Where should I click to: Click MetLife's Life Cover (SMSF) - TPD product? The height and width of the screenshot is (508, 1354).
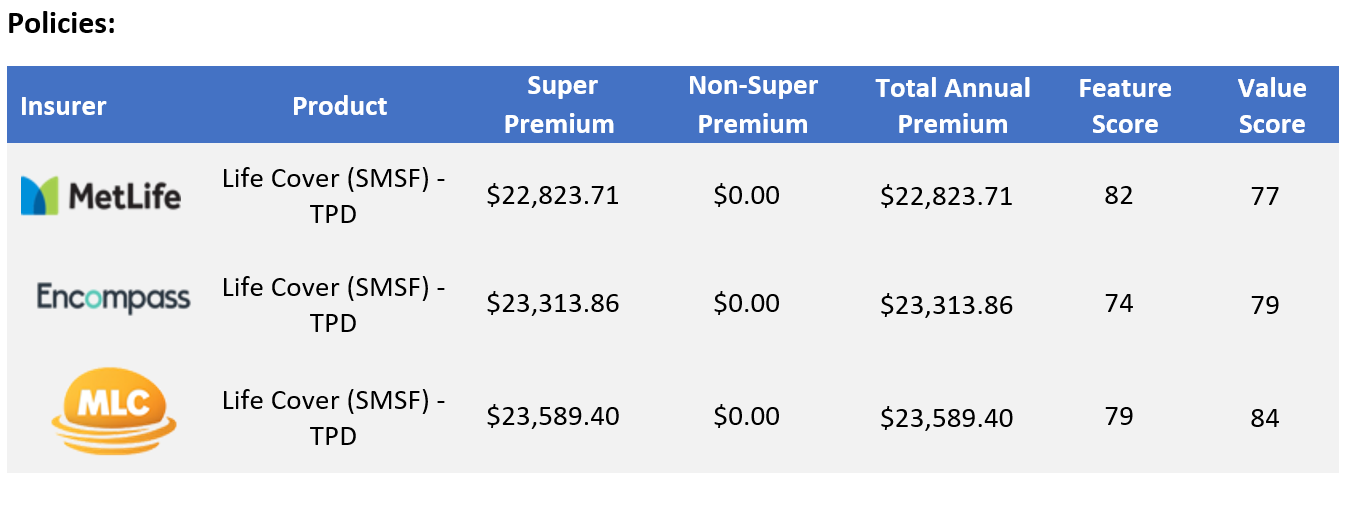[334, 195]
